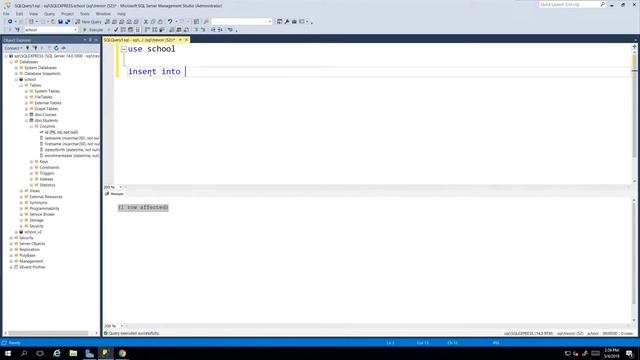The width and height of the screenshot is (640, 360).
Task: Select the Constraints folder
Action: tap(49, 167)
